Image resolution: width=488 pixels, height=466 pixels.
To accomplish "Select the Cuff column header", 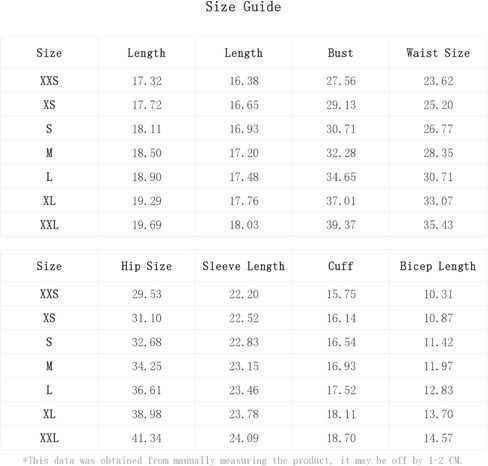I will tap(340, 266).
